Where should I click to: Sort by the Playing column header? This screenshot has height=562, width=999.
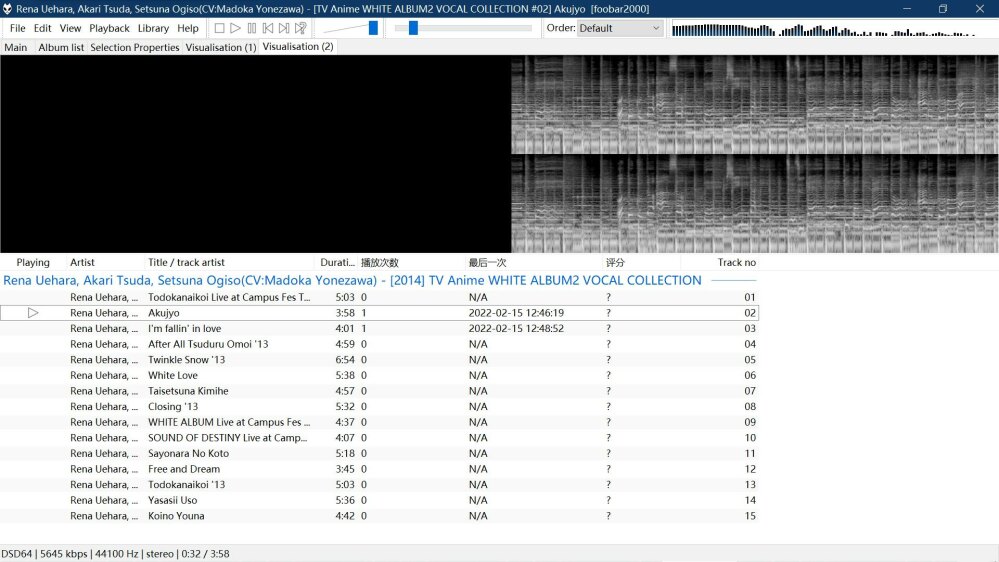tap(33, 263)
